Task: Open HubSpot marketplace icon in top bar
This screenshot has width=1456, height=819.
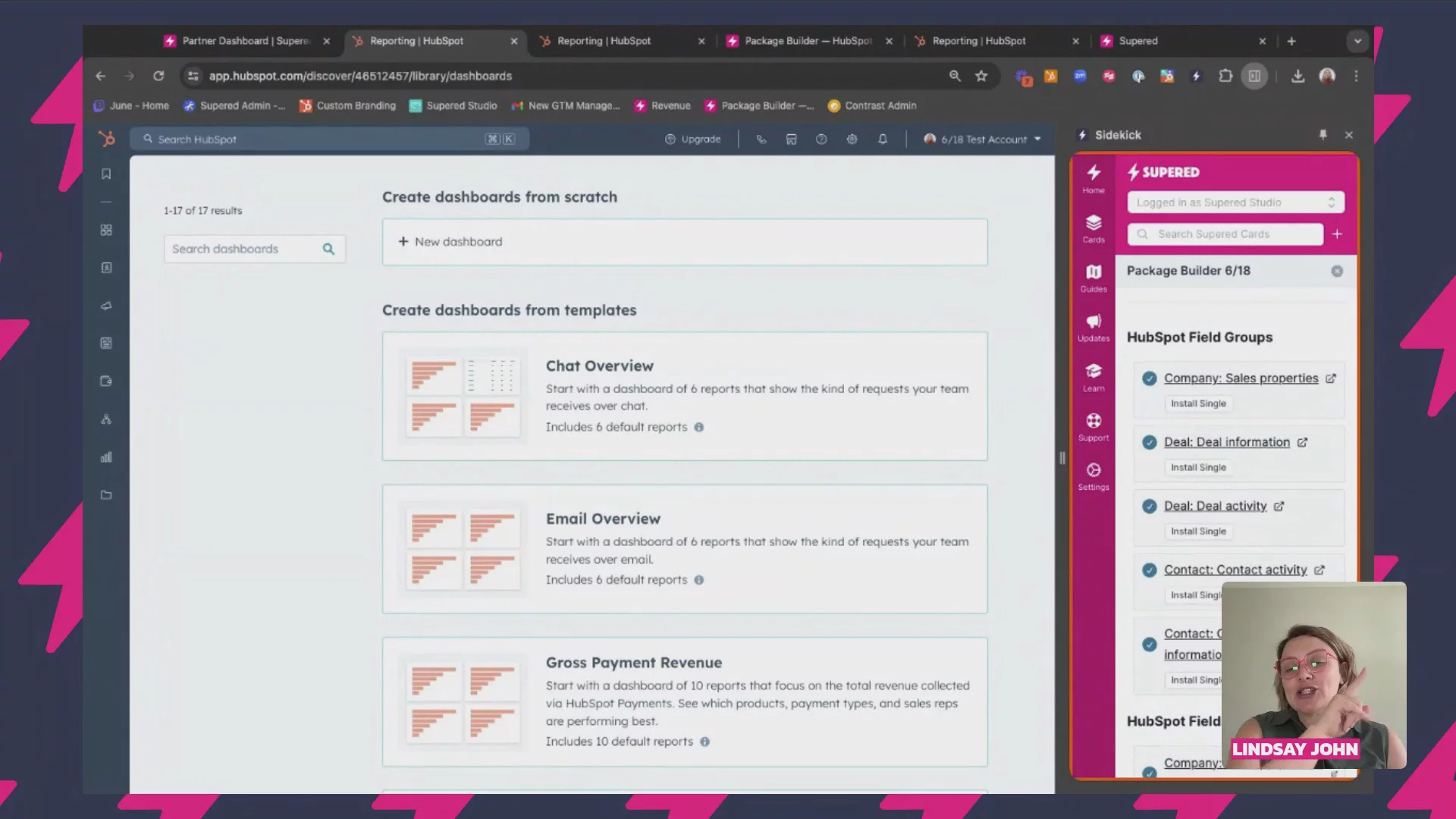Action: (x=791, y=139)
